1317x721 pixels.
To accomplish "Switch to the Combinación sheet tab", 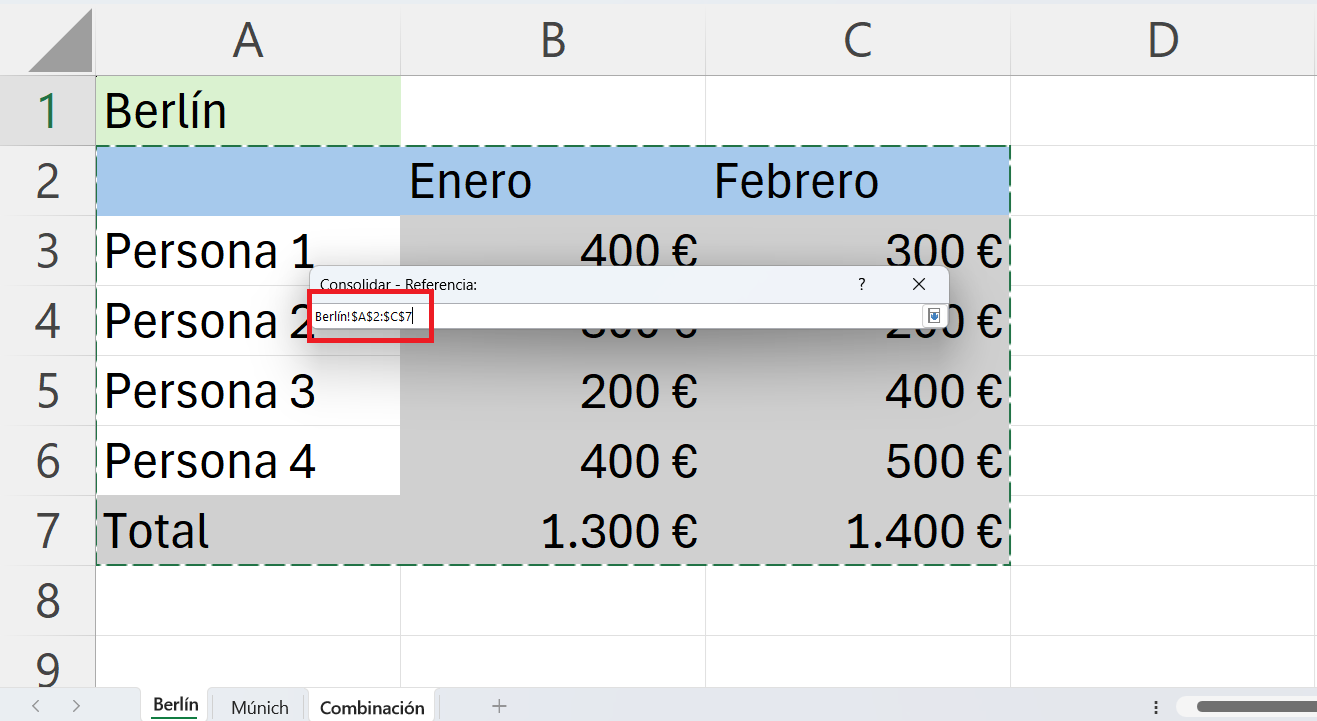I will tap(372, 707).
